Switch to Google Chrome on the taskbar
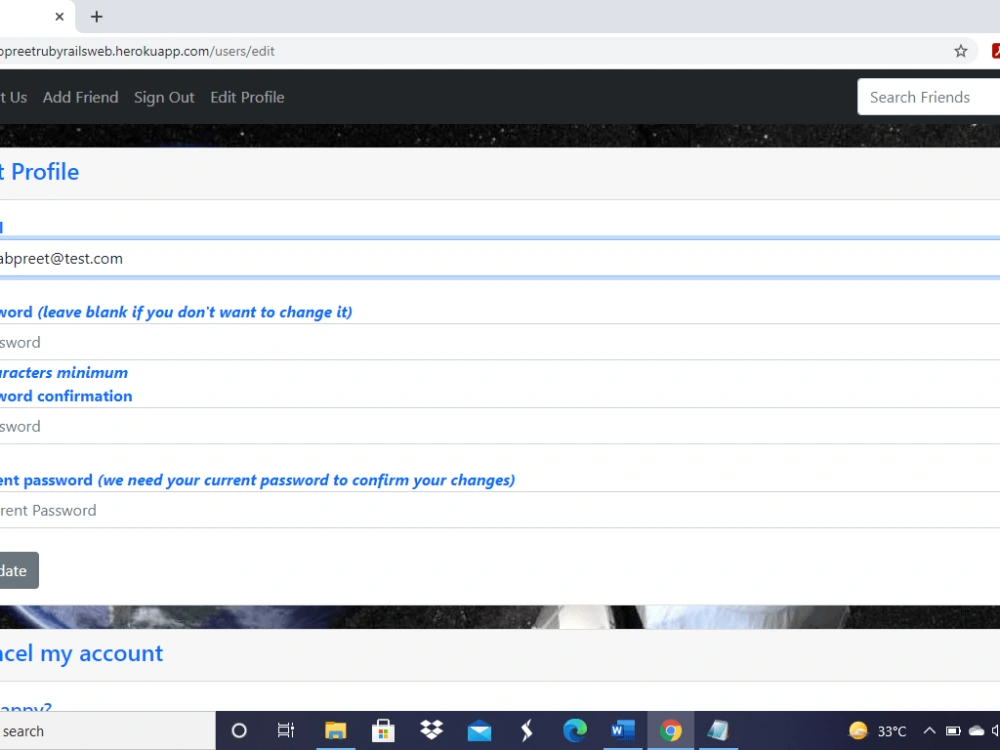 click(x=670, y=731)
